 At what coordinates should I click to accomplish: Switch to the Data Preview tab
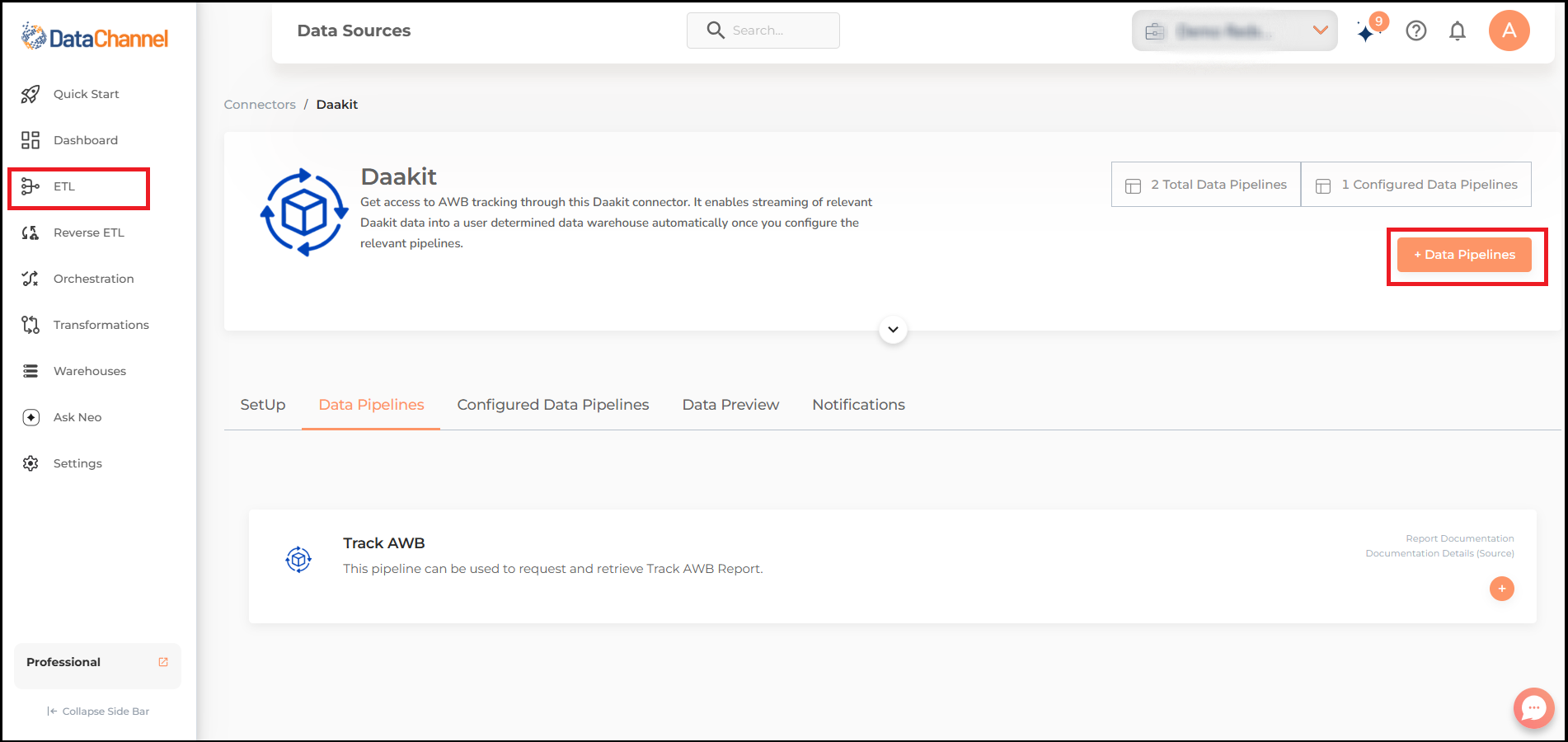pos(730,405)
